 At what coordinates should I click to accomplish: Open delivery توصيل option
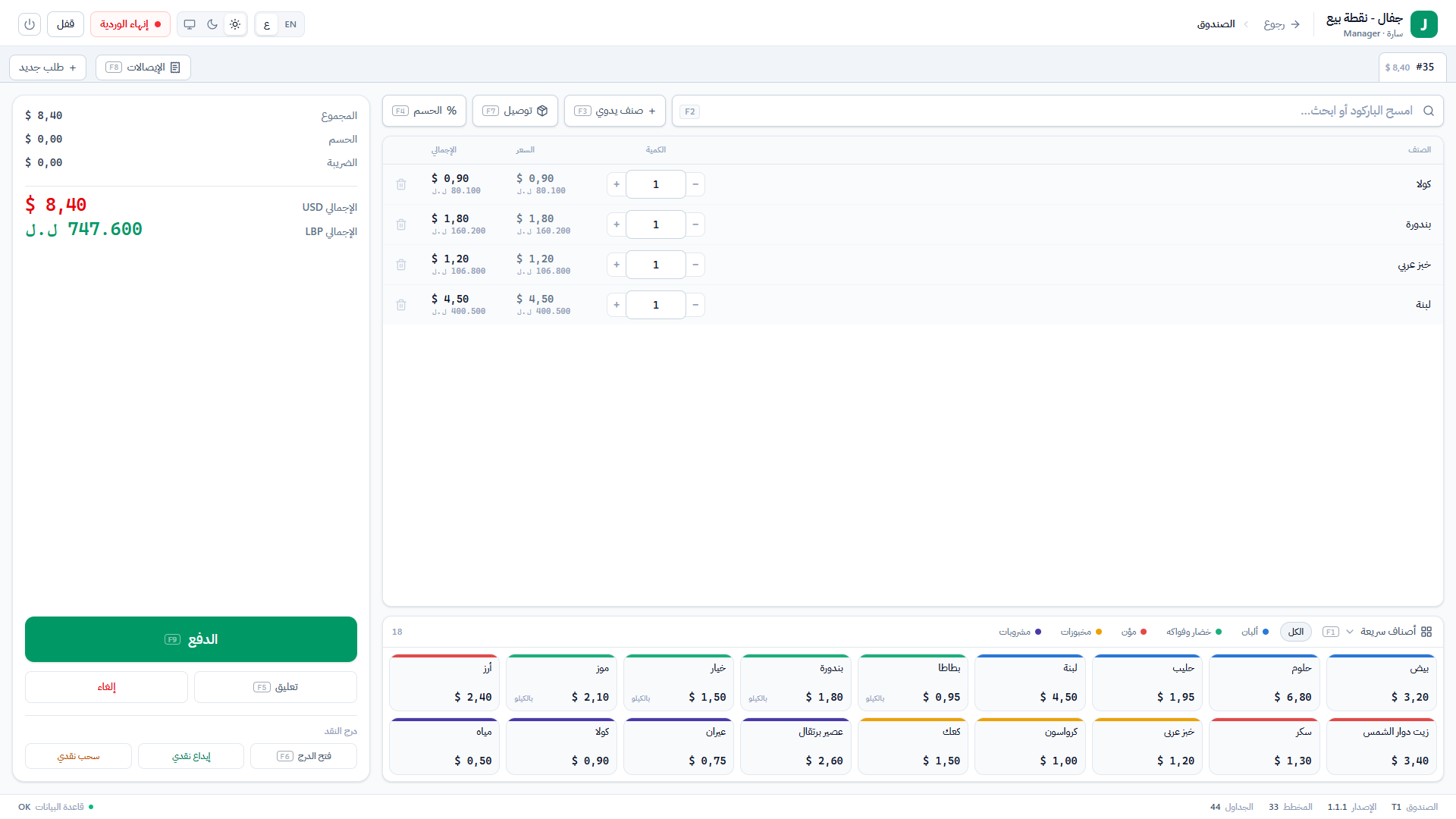[515, 111]
